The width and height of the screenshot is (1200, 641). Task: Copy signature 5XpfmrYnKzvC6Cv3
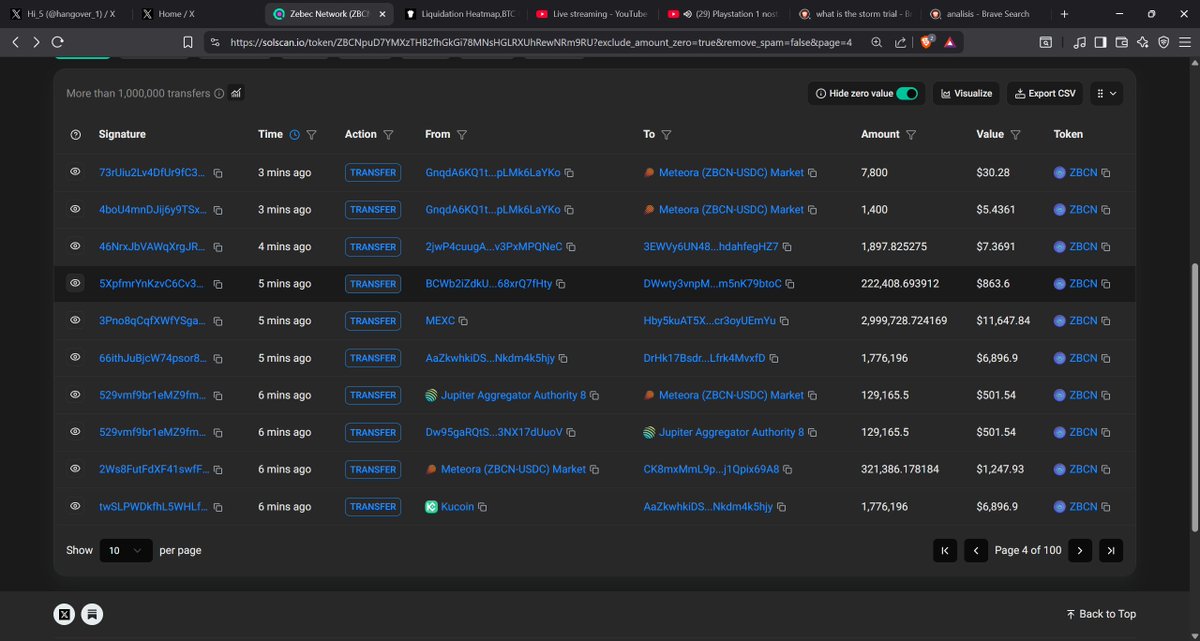(218, 284)
